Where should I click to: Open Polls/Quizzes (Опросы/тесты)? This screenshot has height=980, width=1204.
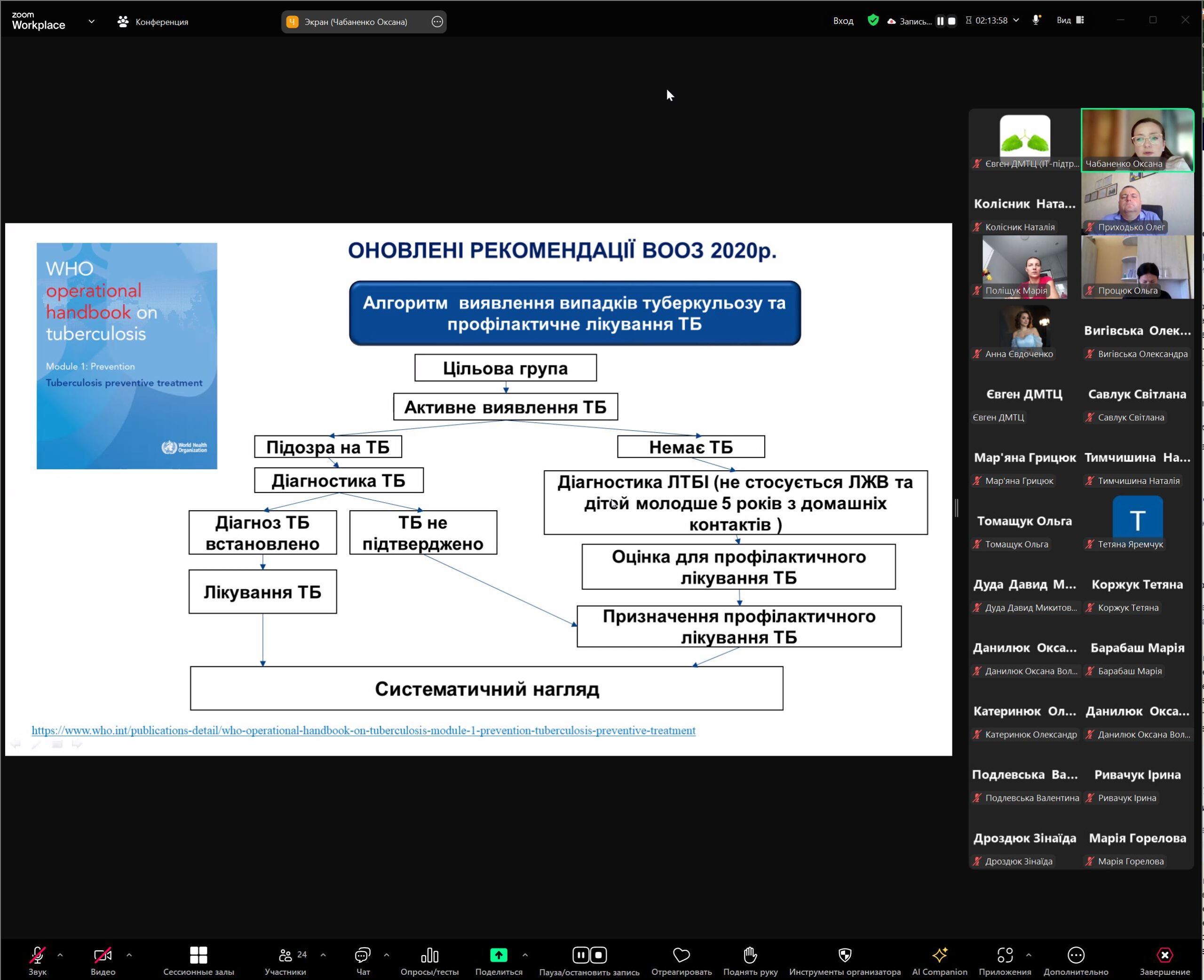coord(429,959)
